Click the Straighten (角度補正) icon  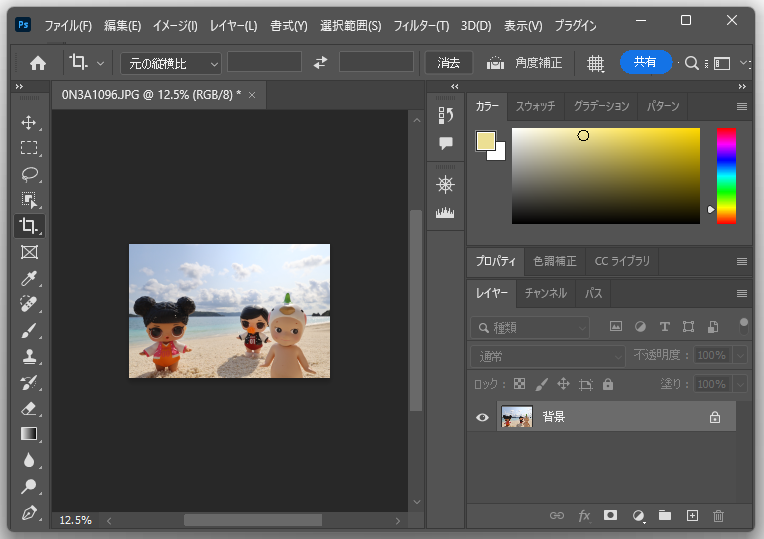pyautogui.click(x=495, y=63)
